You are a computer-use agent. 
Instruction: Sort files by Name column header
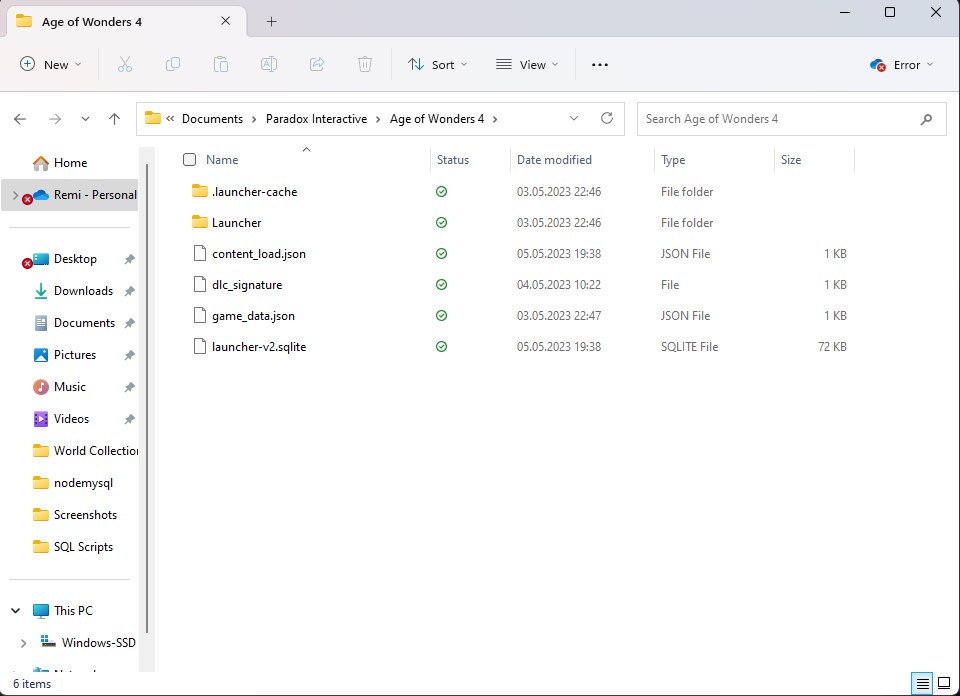click(x=222, y=160)
